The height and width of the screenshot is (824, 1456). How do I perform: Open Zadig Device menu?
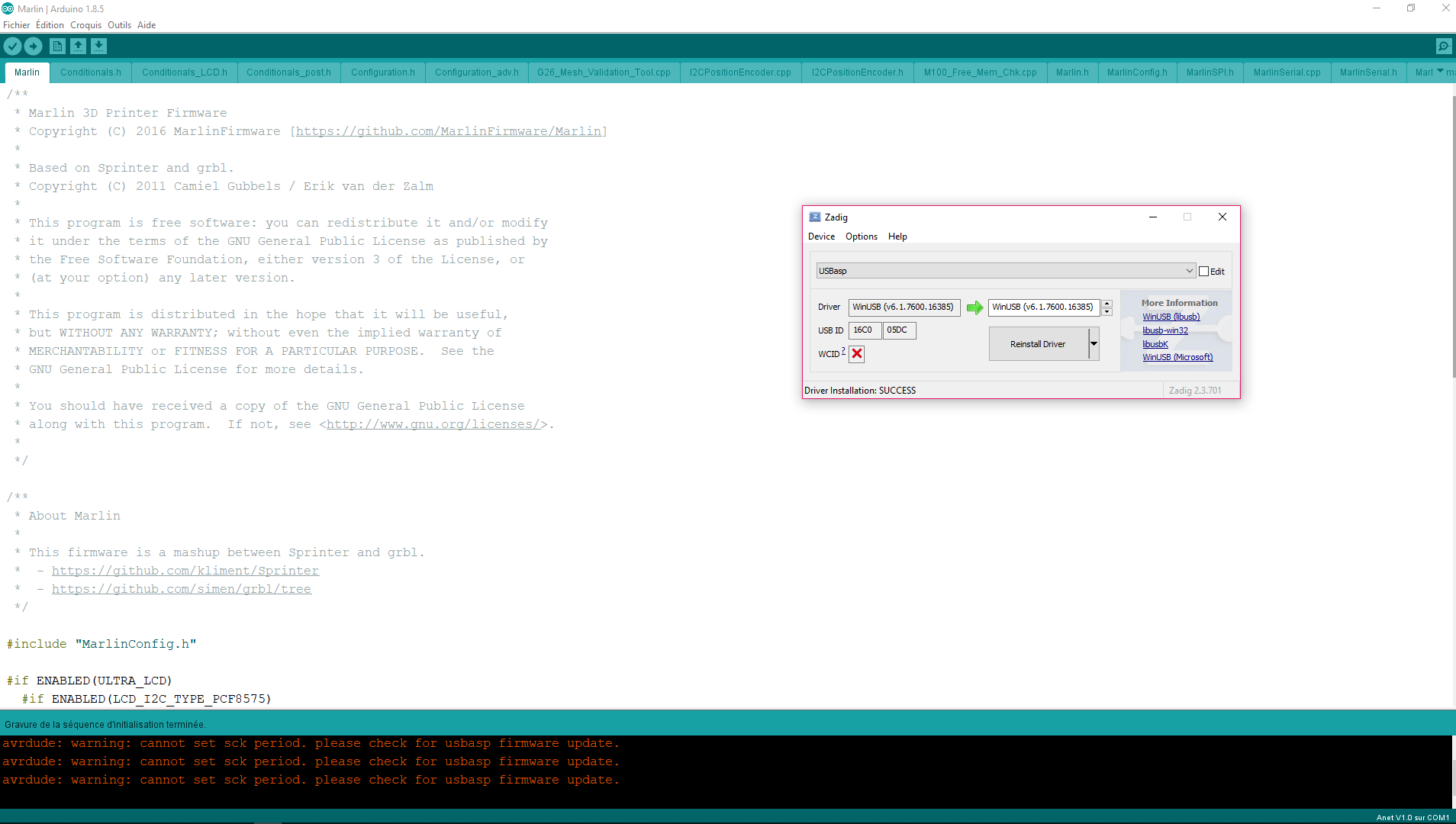(x=821, y=237)
